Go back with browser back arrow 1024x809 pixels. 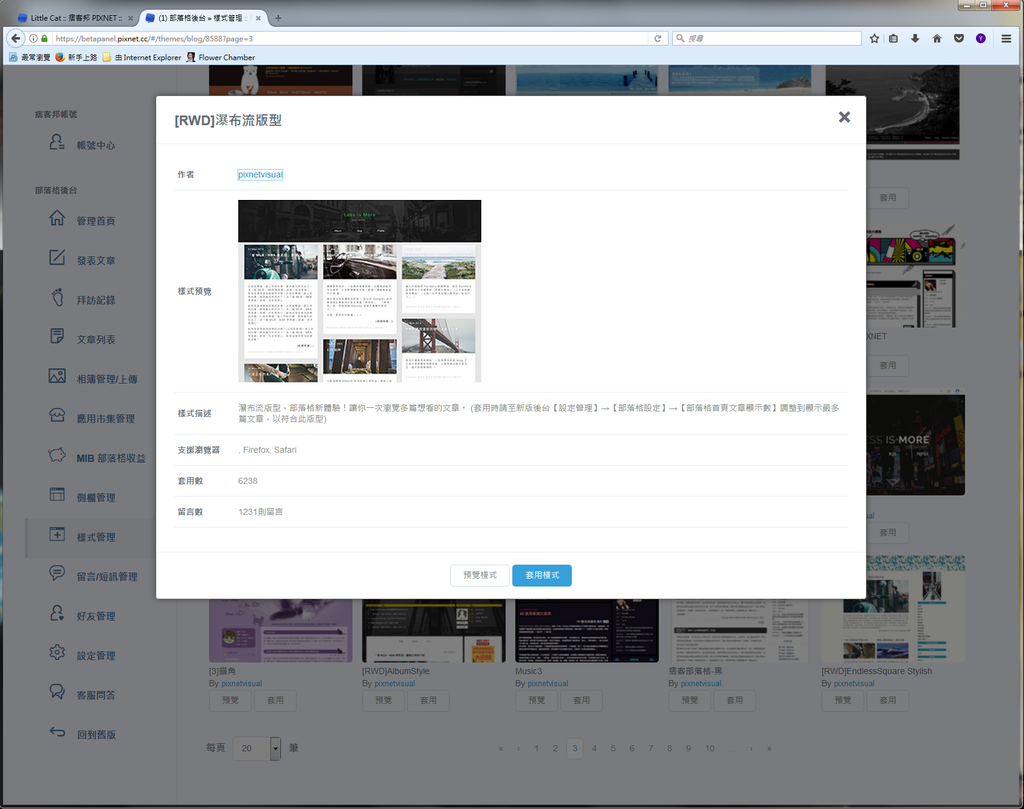click(x=16, y=39)
